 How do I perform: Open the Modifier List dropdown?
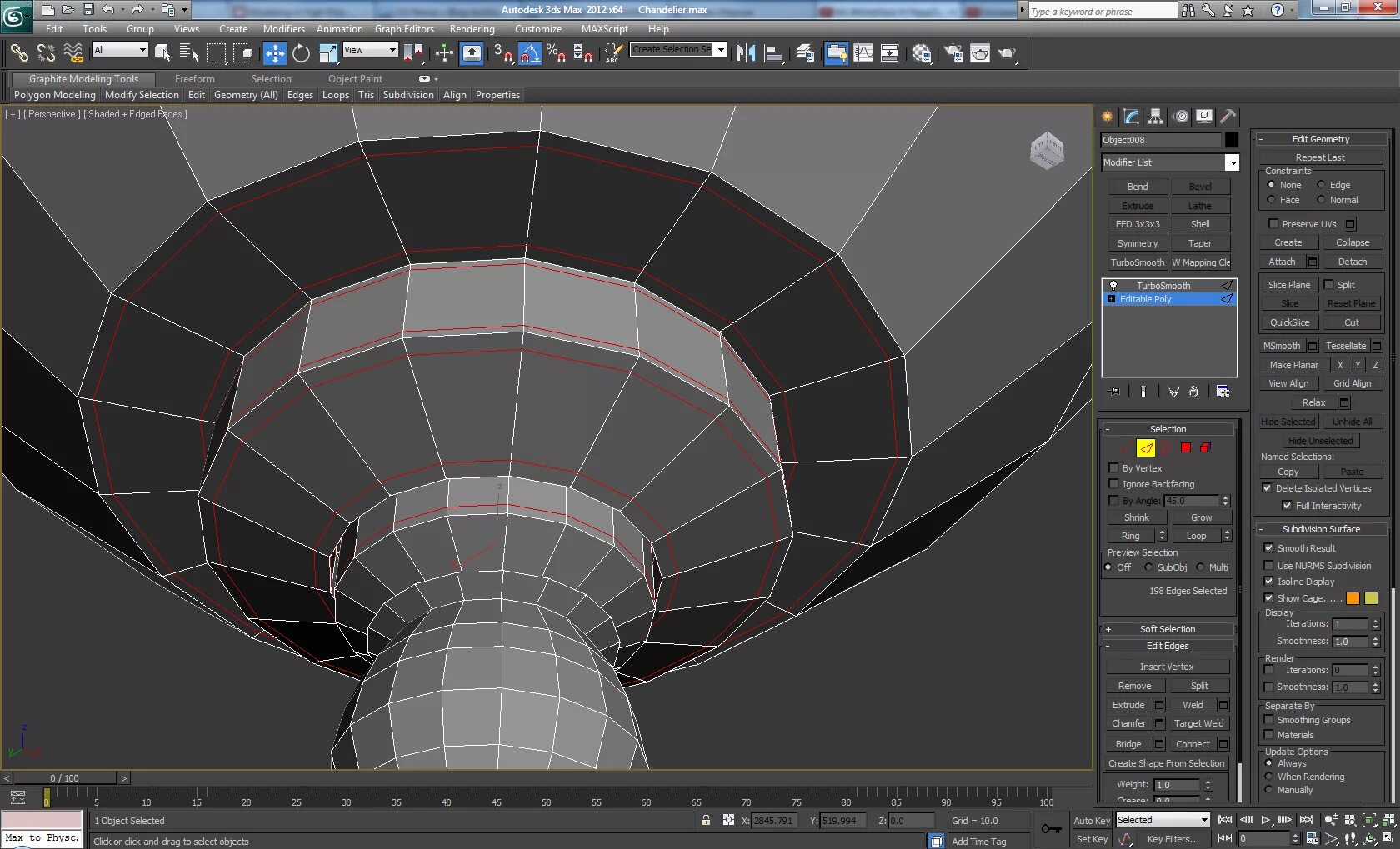(1232, 163)
